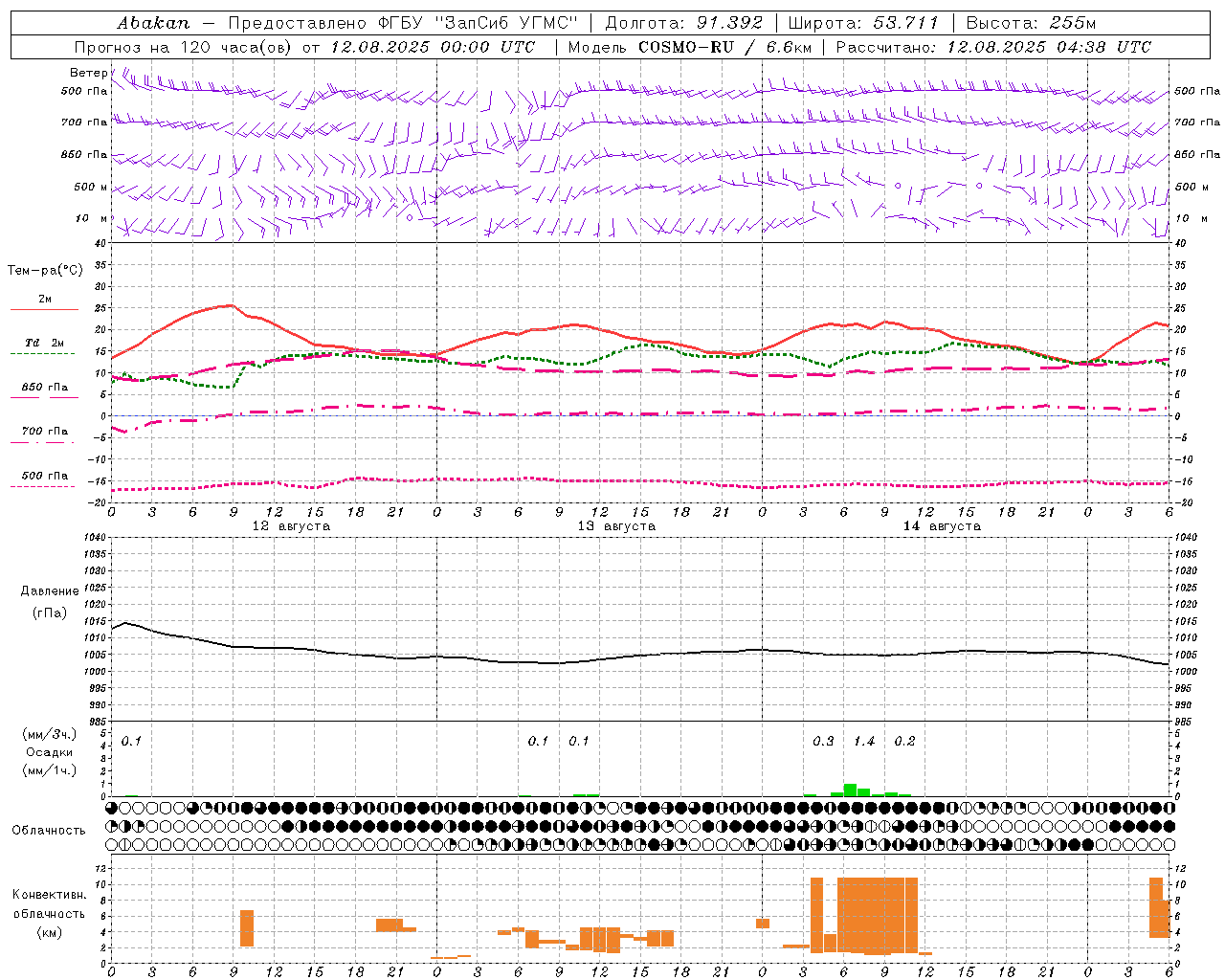Click the tallest green precipitation bar
The image size is (1225, 980).
pos(850,791)
